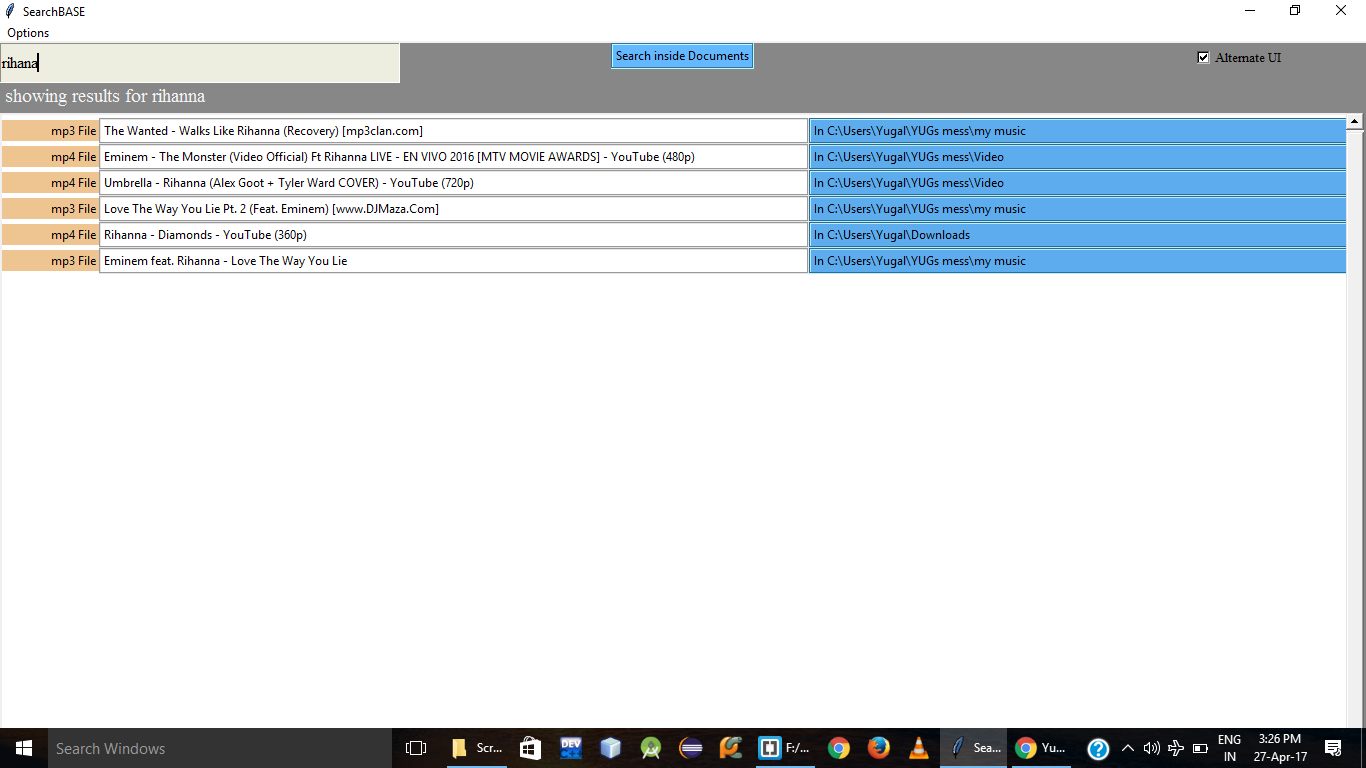The height and width of the screenshot is (768, 1366).
Task: Click mp4 File label for The Monster row
Action: (50, 157)
